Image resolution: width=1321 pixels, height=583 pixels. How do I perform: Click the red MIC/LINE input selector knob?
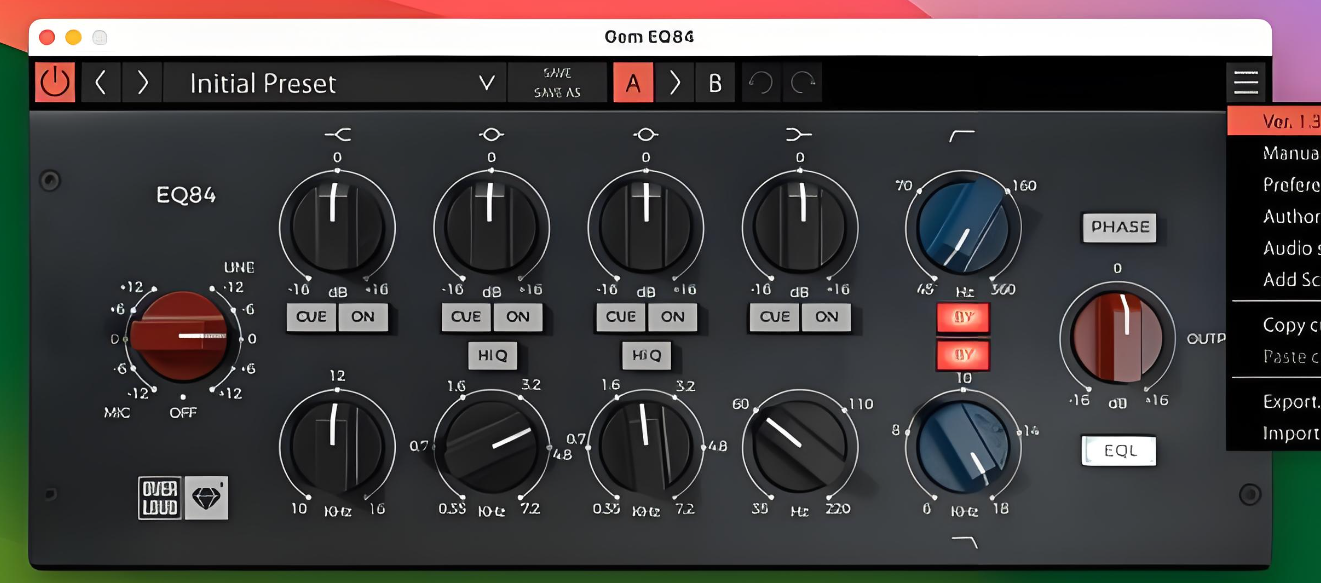click(x=182, y=338)
